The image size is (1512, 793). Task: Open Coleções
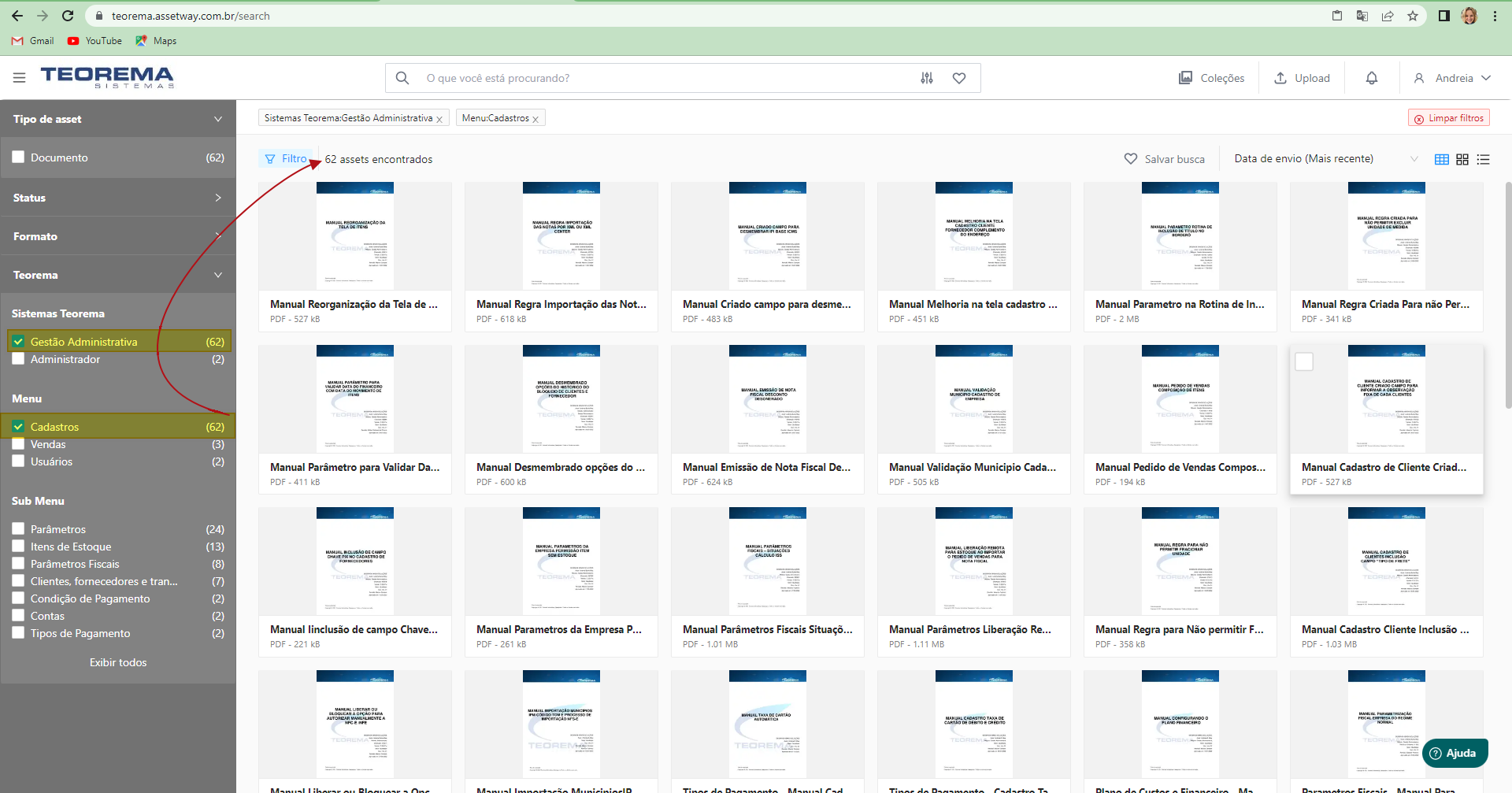pyautogui.click(x=1211, y=78)
